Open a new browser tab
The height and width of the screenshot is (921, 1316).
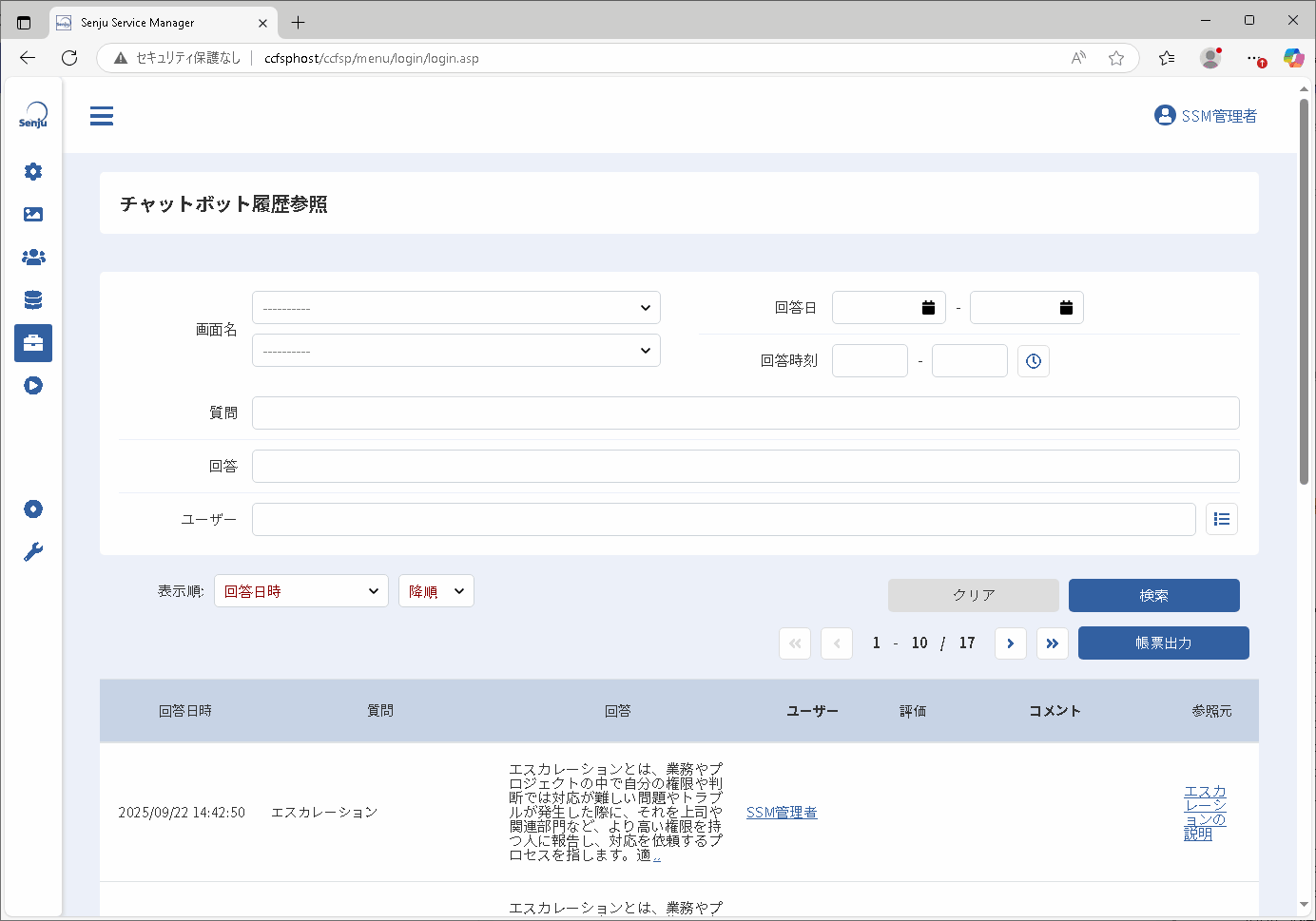(299, 22)
